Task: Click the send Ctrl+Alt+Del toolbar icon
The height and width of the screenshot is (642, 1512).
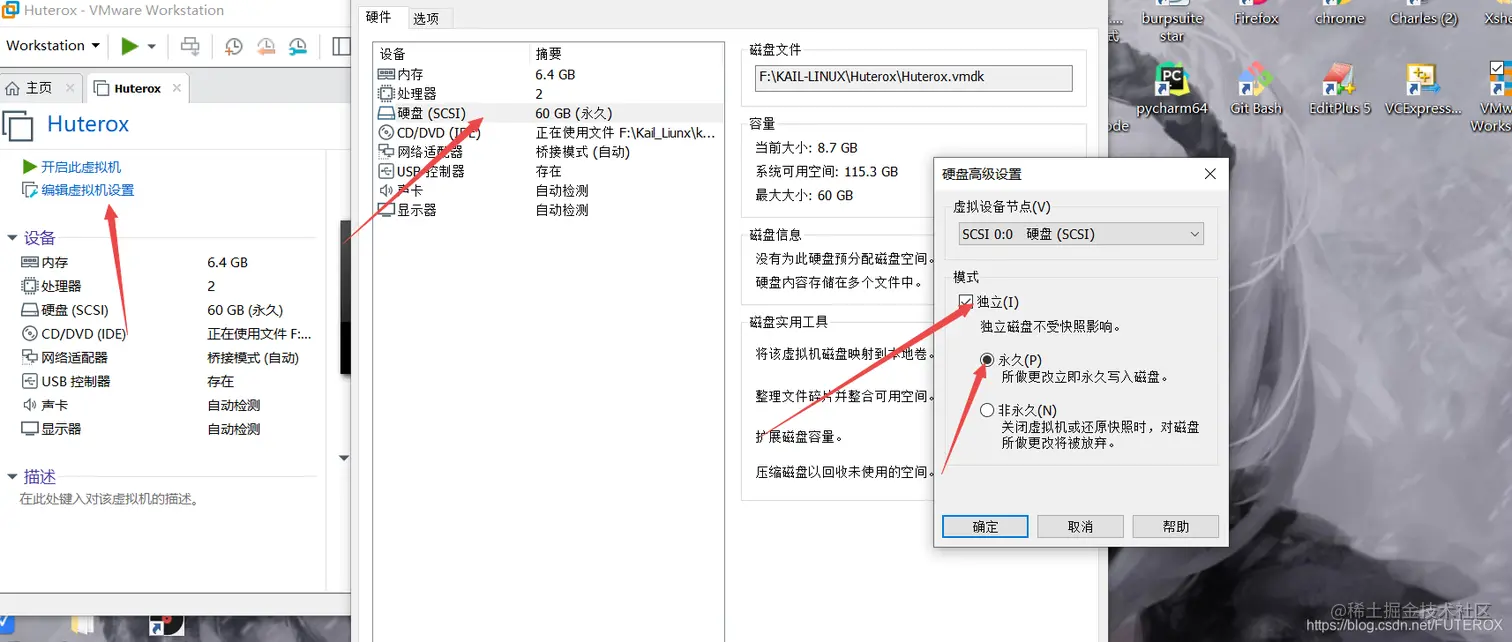Action: [x=190, y=46]
